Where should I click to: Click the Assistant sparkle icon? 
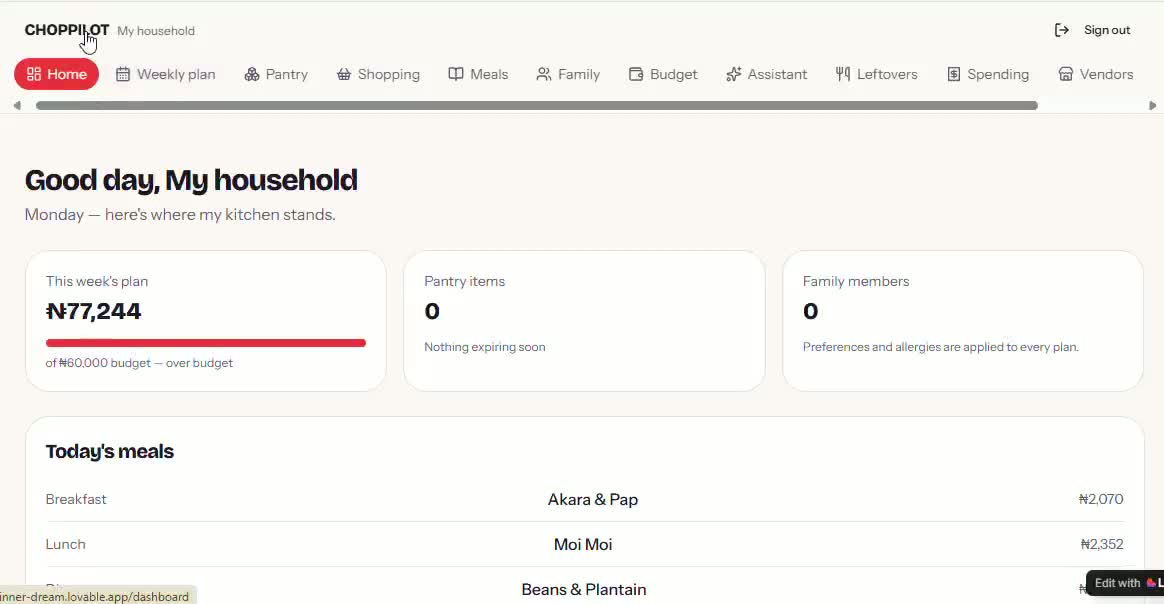tap(733, 74)
